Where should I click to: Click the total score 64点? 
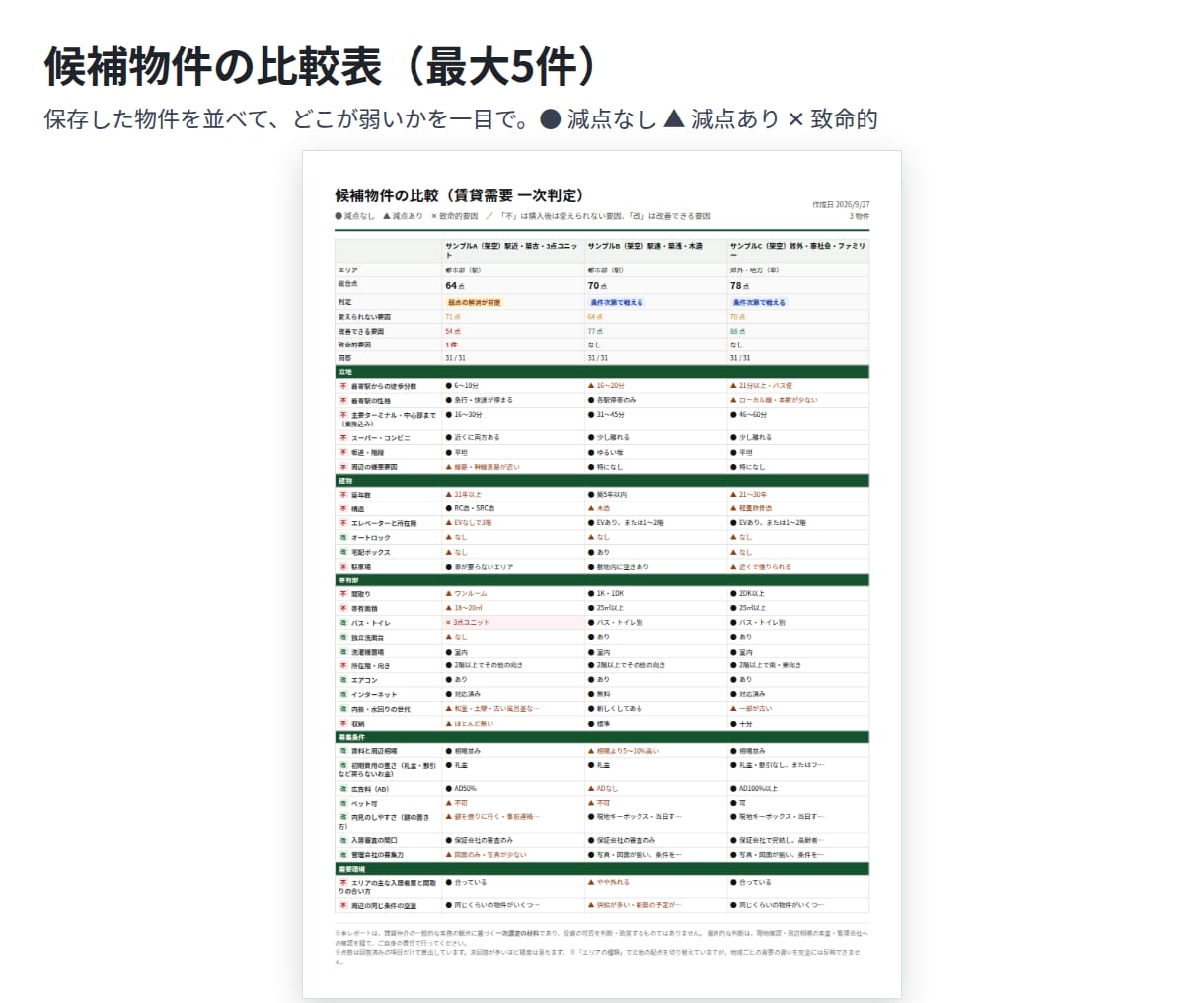tap(455, 286)
